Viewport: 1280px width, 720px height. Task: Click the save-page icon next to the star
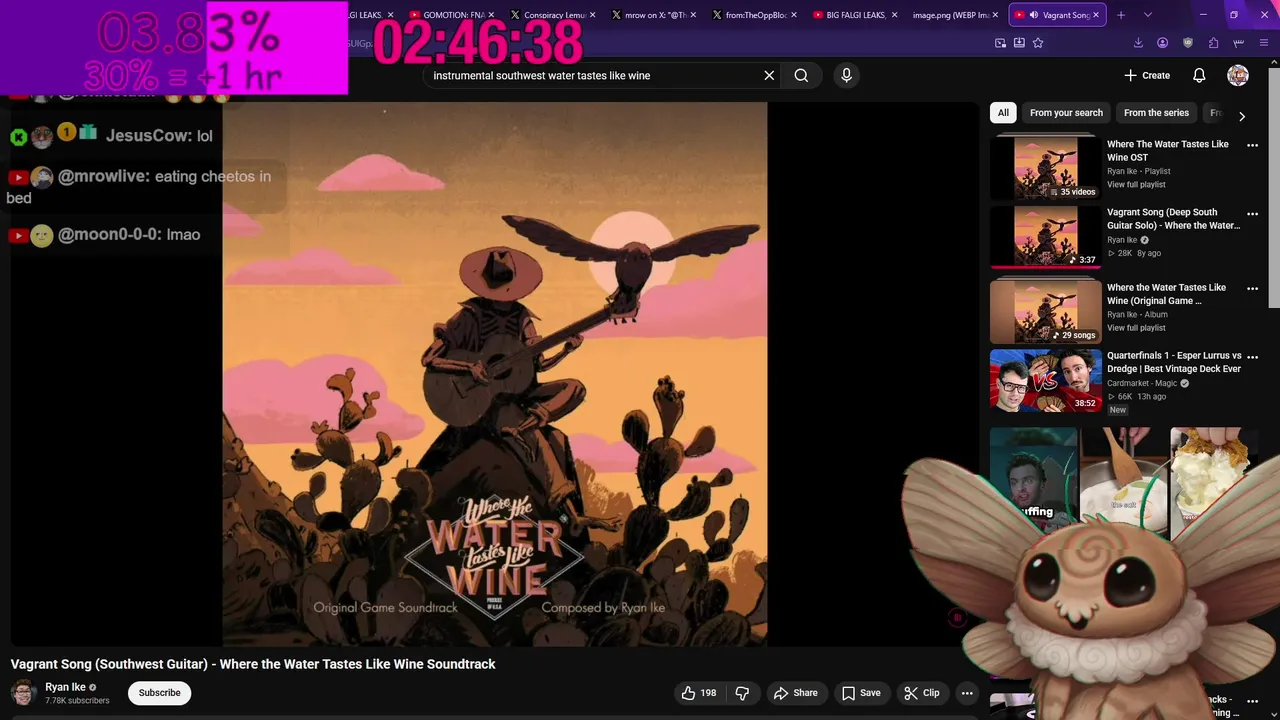(1019, 43)
